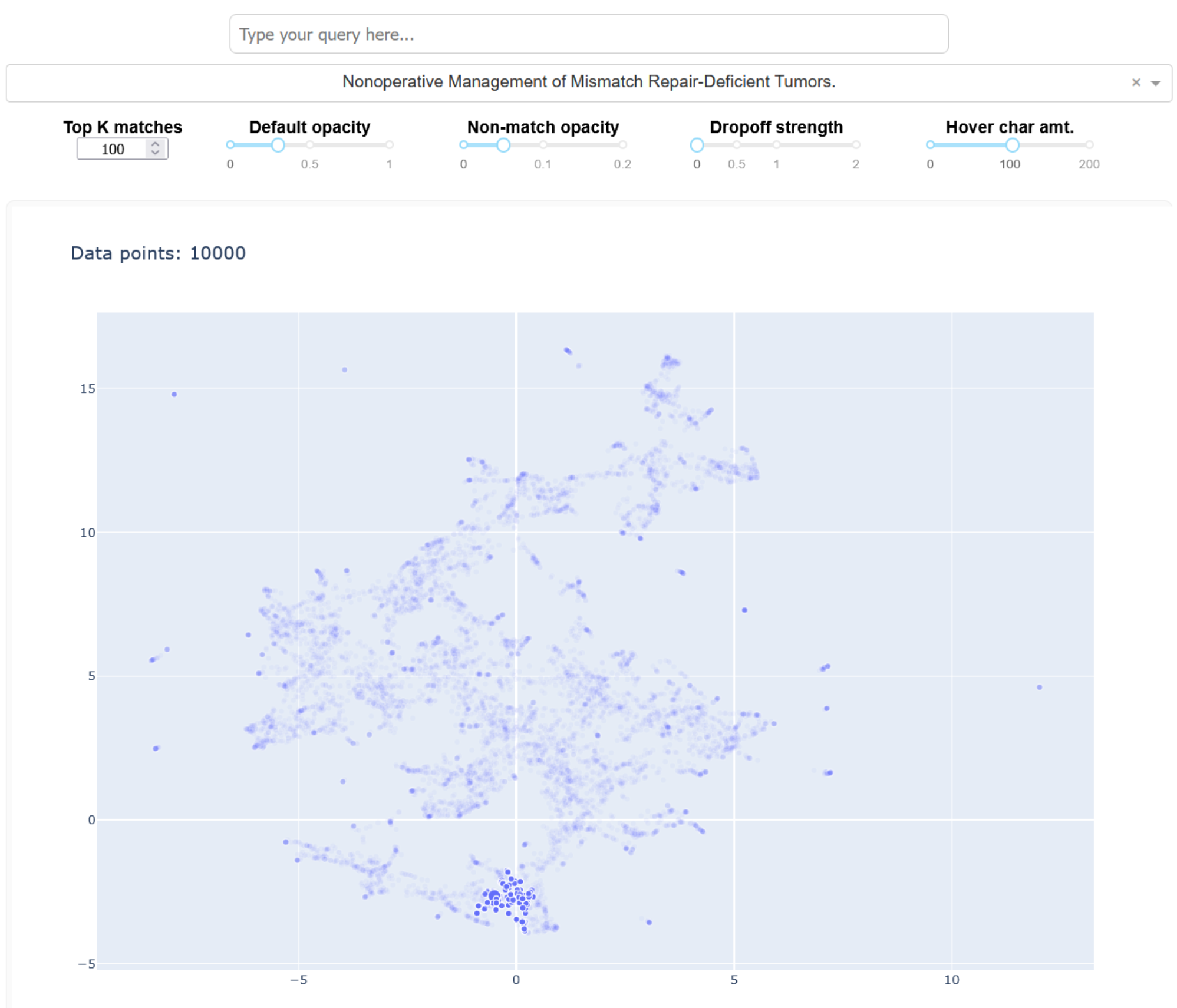The image size is (1177, 1008).
Task: Set Dropoff strength slider to 2
Action: [x=855, y=145]
